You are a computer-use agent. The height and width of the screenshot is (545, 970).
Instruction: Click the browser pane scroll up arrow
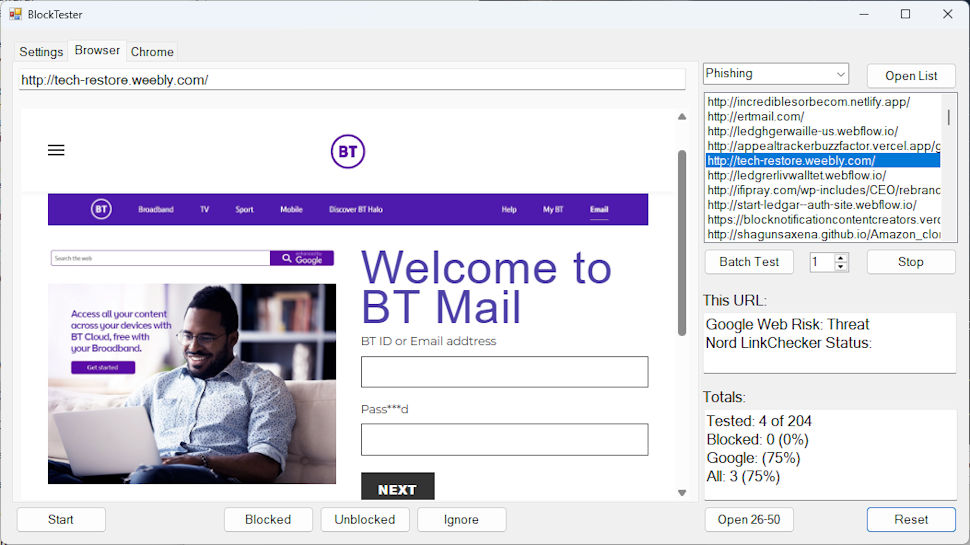pyautogui.click(x=682, y=116)
